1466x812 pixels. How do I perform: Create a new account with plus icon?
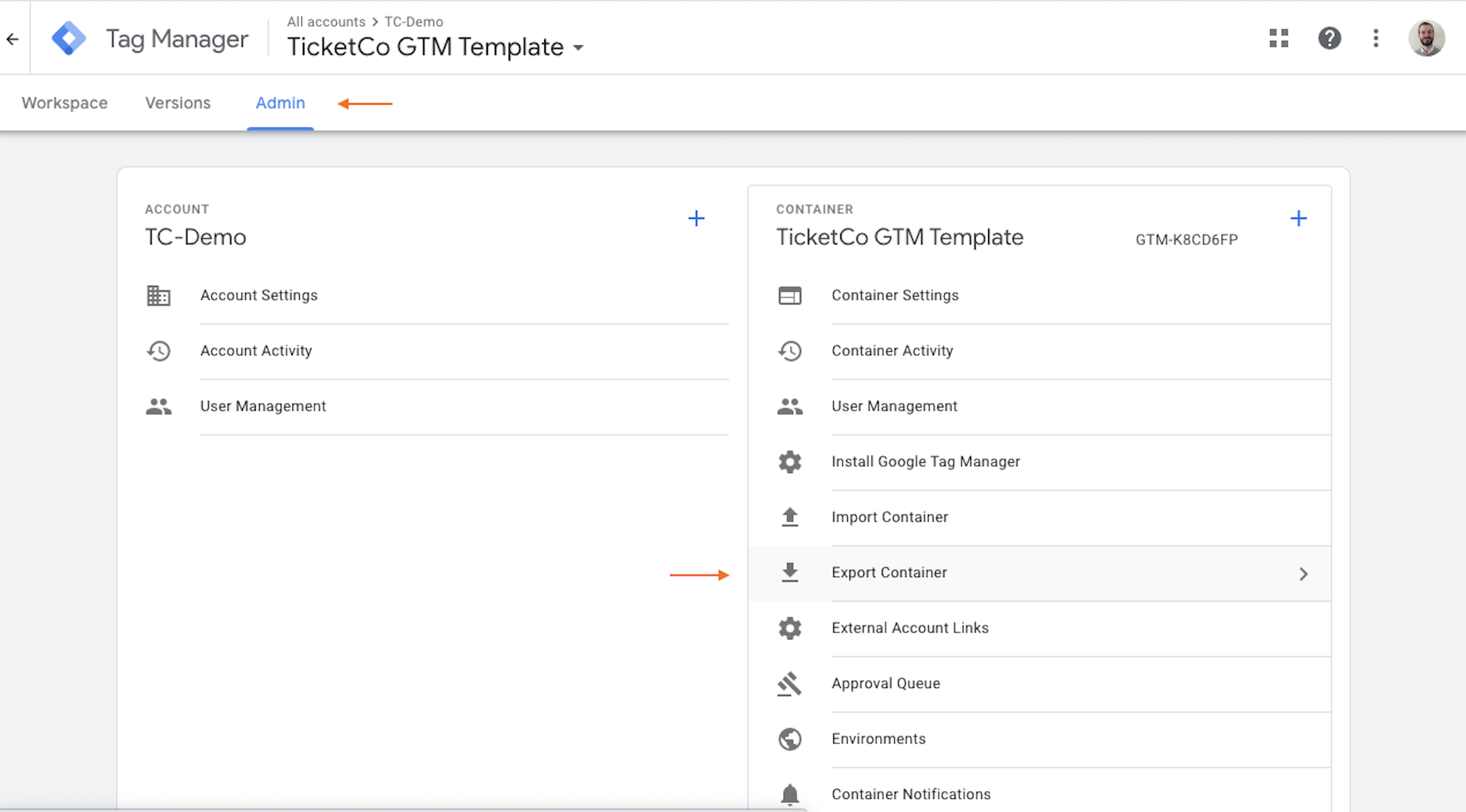696,219
